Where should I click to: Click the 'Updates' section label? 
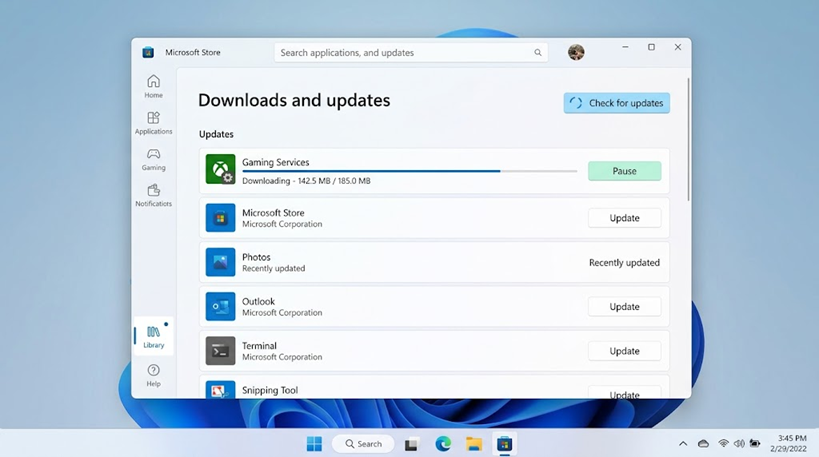(x=216, y=134)
